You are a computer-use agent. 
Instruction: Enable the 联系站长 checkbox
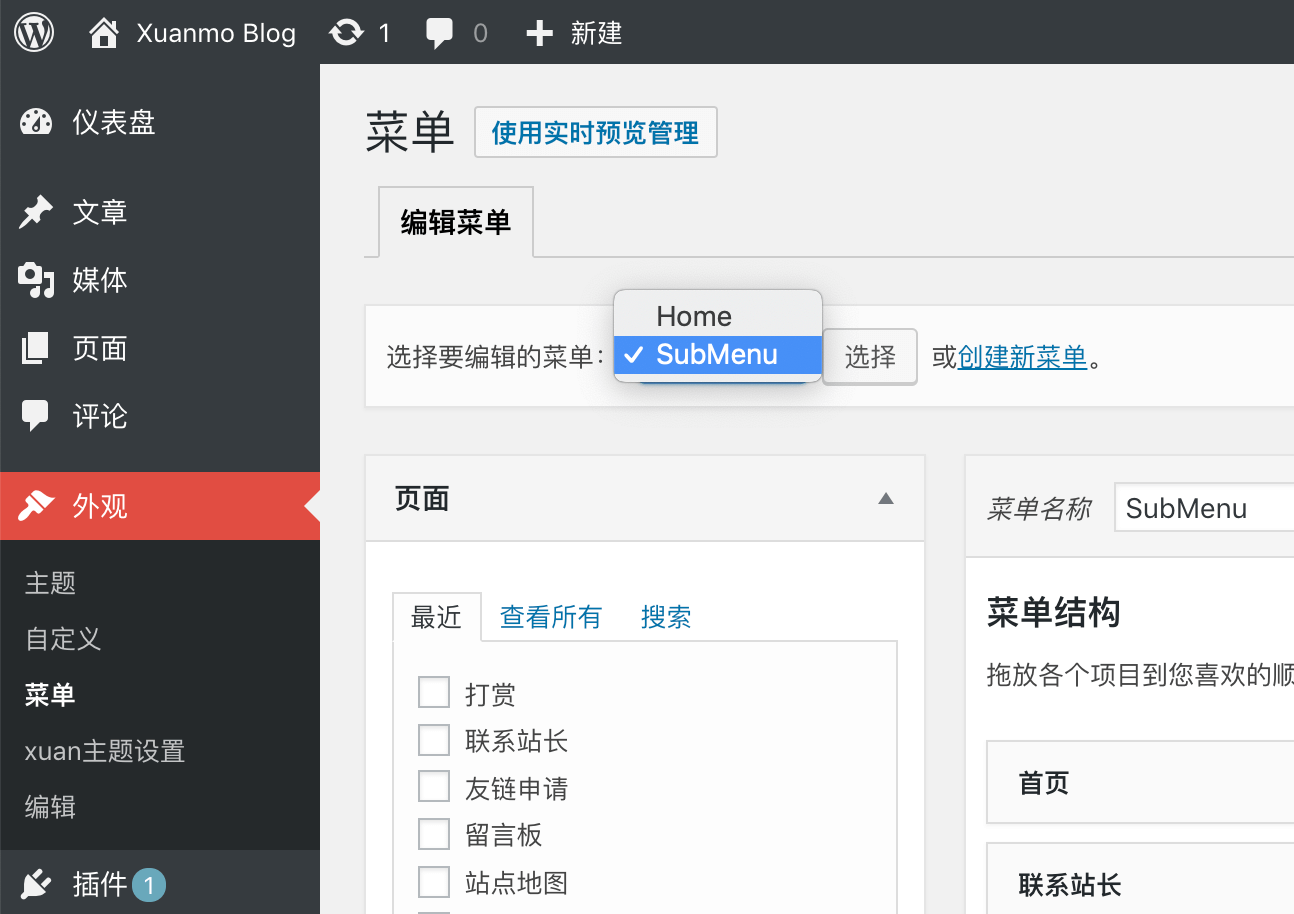coord(434,739)
